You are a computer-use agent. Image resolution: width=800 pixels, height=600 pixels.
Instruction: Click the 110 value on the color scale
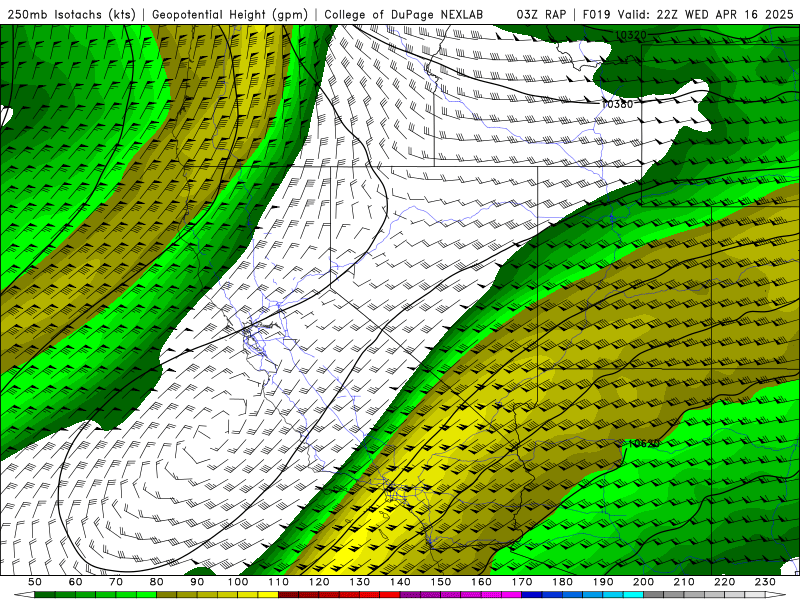coord(279,582)
